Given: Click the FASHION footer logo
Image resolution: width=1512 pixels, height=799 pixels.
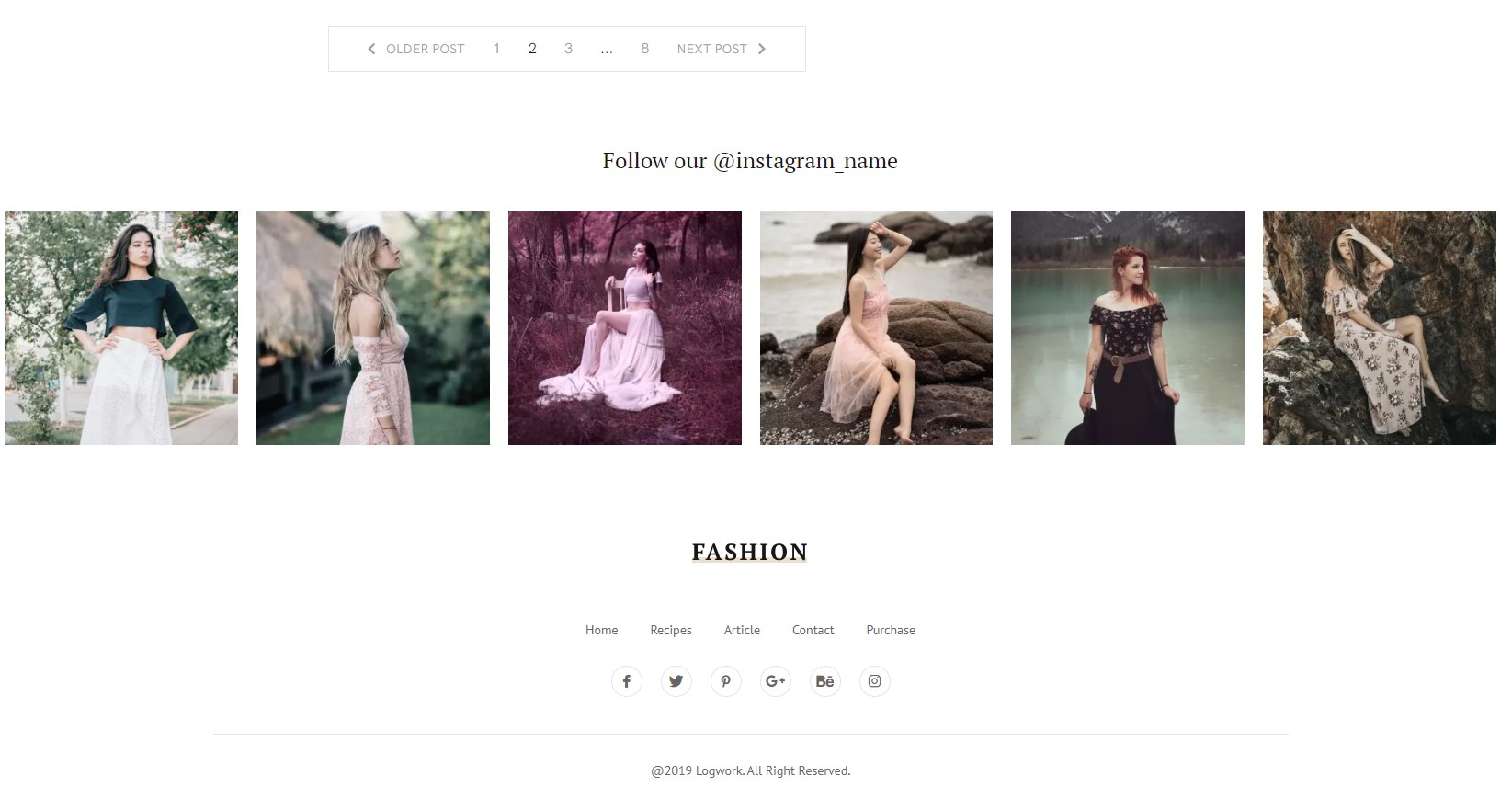Looking at the screenshot, I should pyautogui.click(x=750, y=552).
